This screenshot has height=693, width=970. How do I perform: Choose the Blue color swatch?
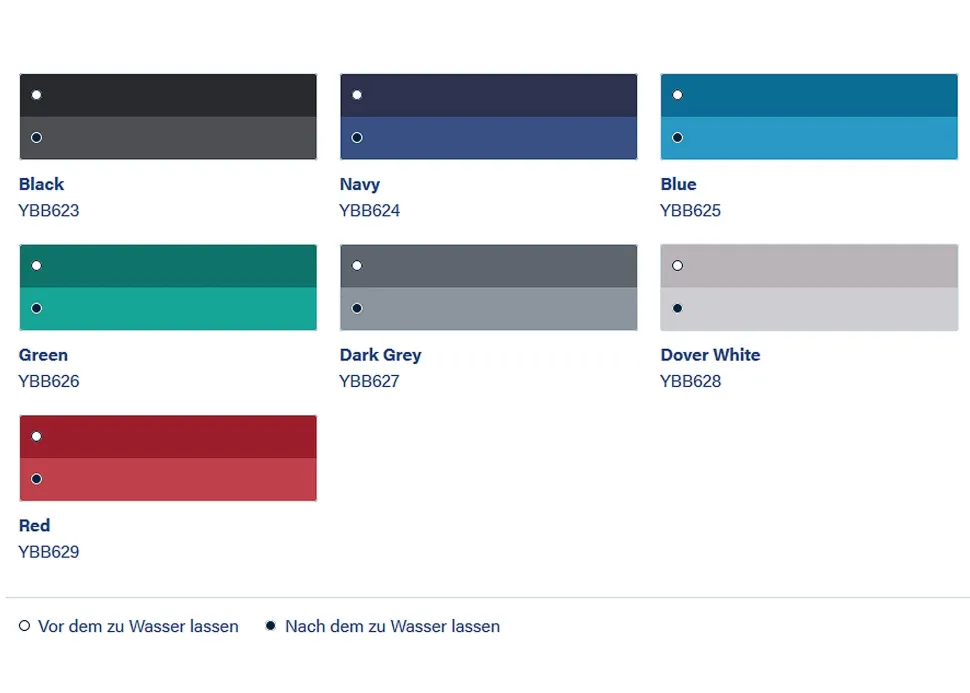point(809,117)
